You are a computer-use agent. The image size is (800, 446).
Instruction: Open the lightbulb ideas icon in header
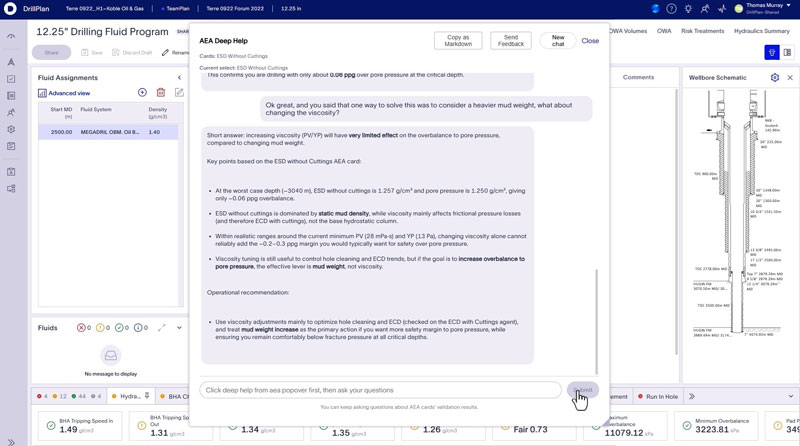point(688,9)
